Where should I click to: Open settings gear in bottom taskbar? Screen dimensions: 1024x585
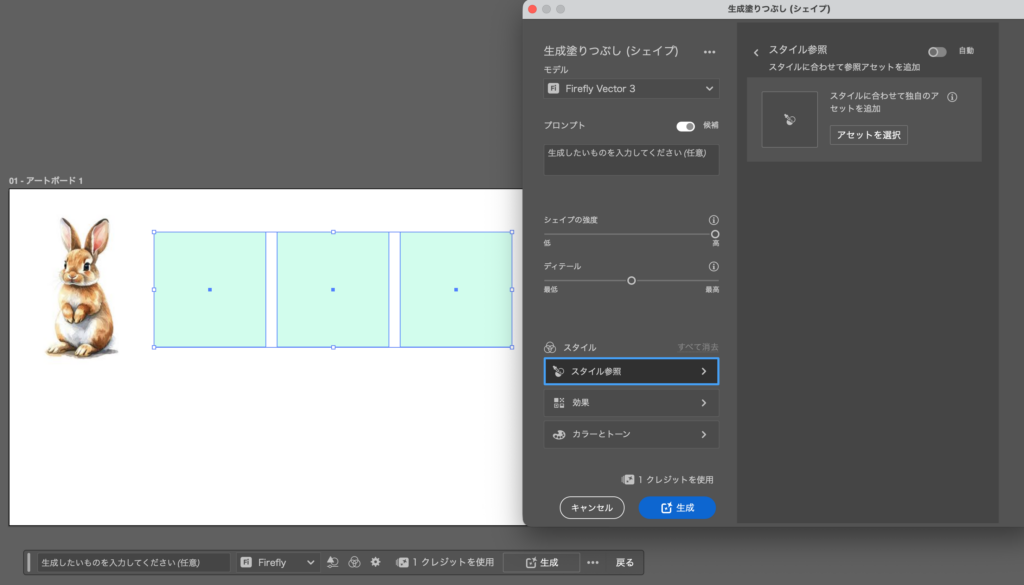375,562
